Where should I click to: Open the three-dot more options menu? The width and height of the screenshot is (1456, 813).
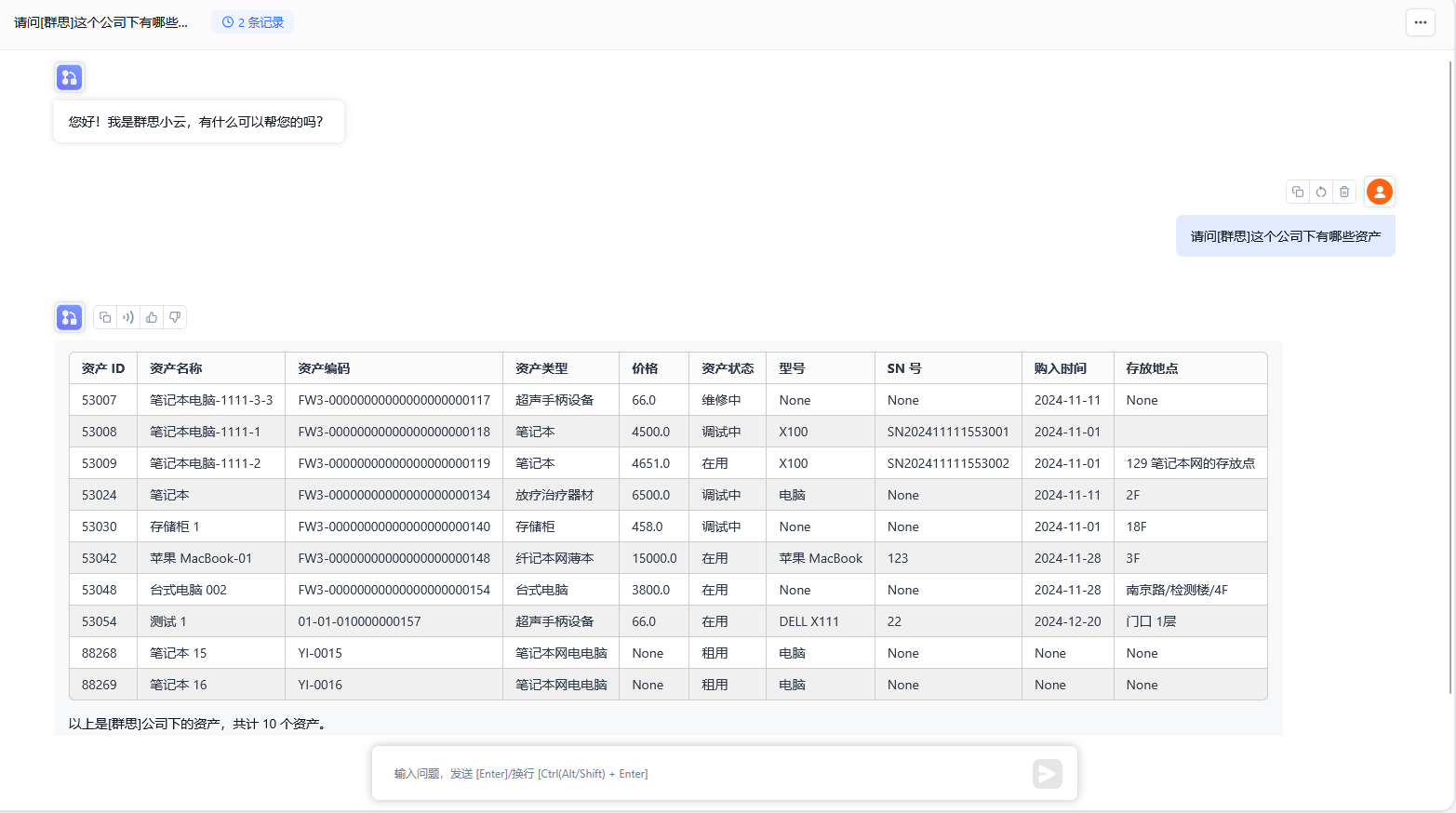(1420, 22)
